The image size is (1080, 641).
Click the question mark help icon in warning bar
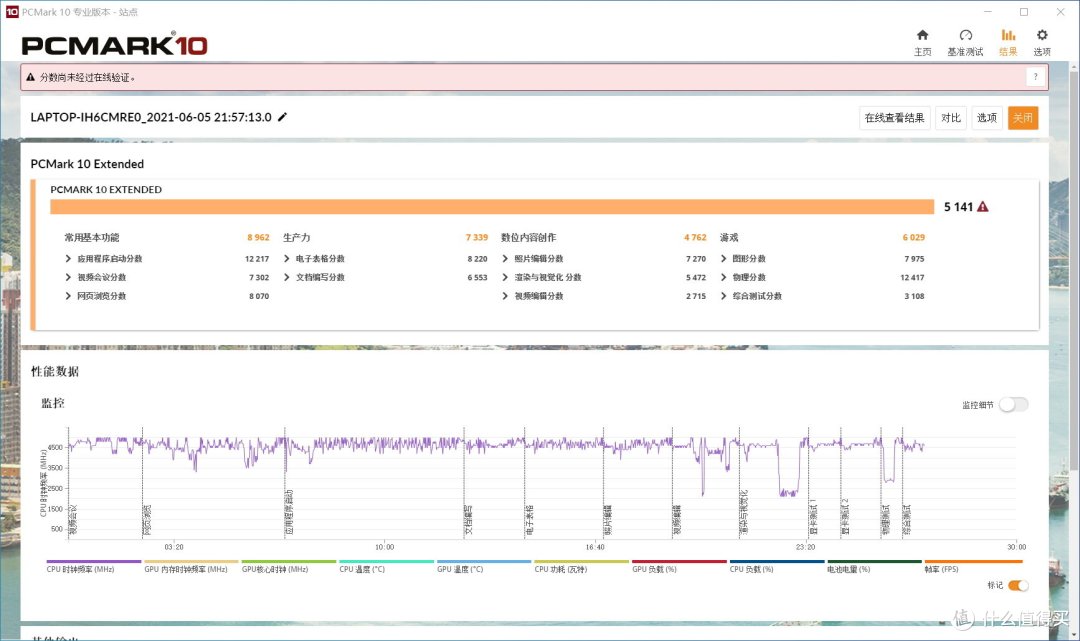pos(1035,77)
